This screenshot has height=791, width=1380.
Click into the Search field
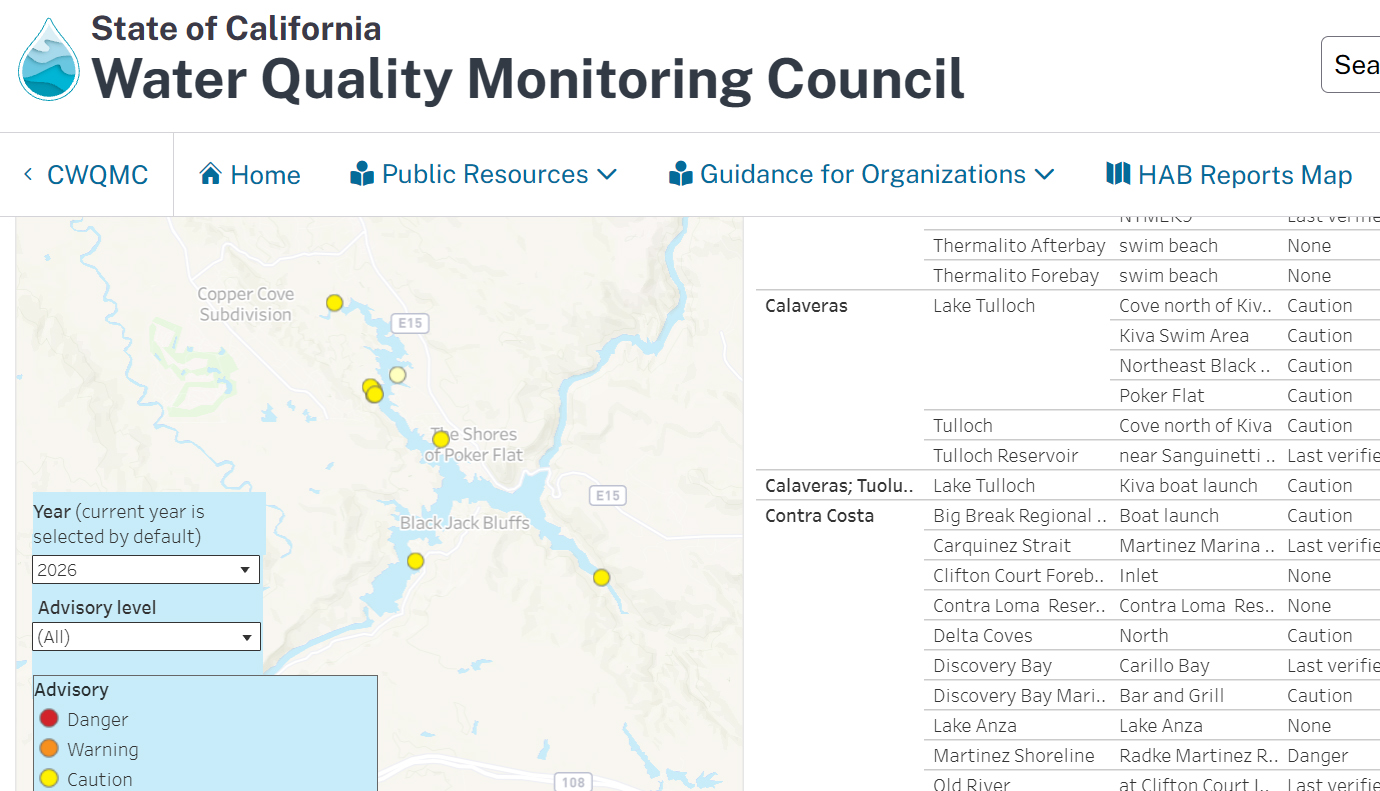[1351, 65]
